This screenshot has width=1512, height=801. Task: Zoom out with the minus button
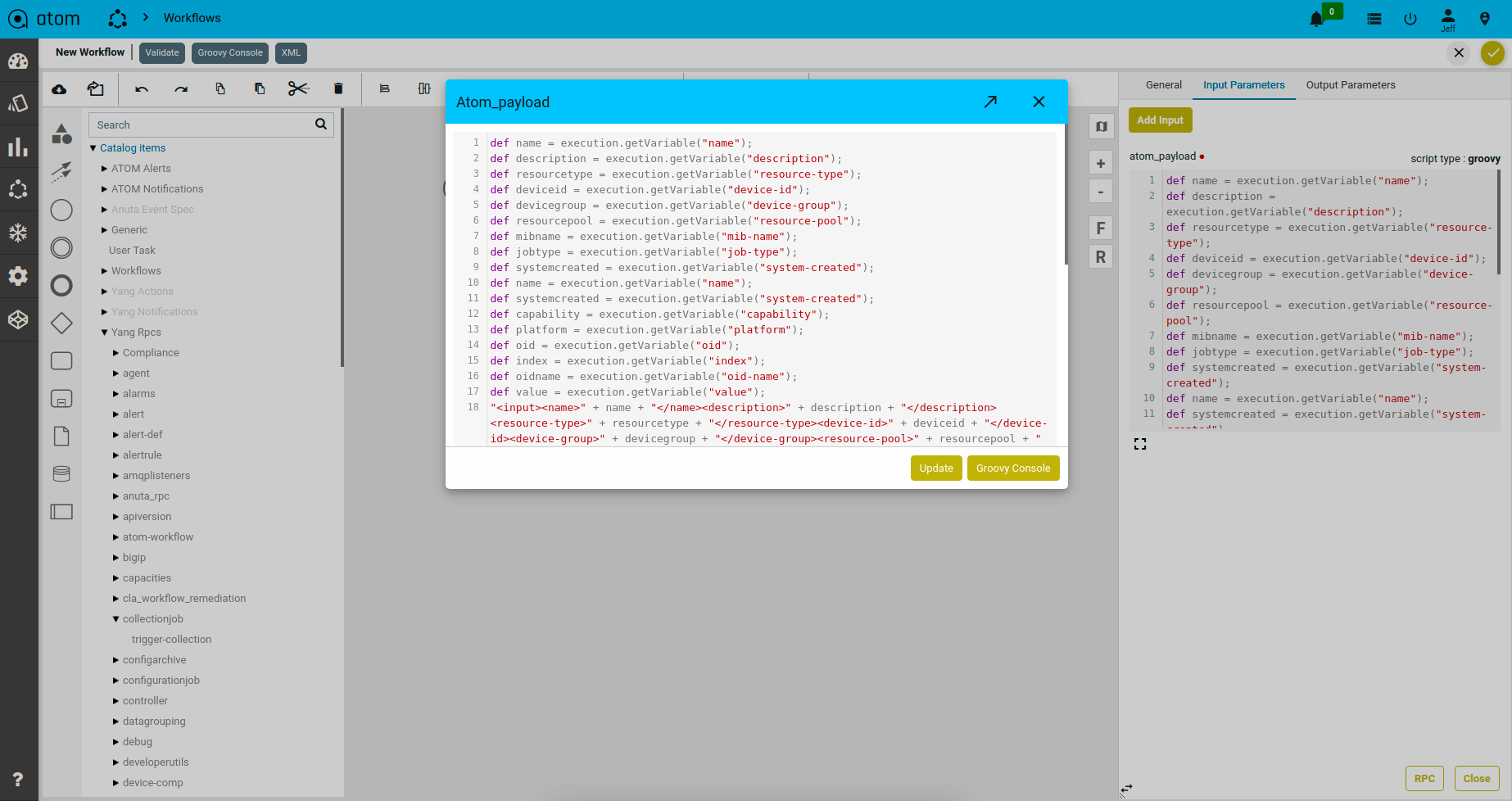click(1101, 192)
